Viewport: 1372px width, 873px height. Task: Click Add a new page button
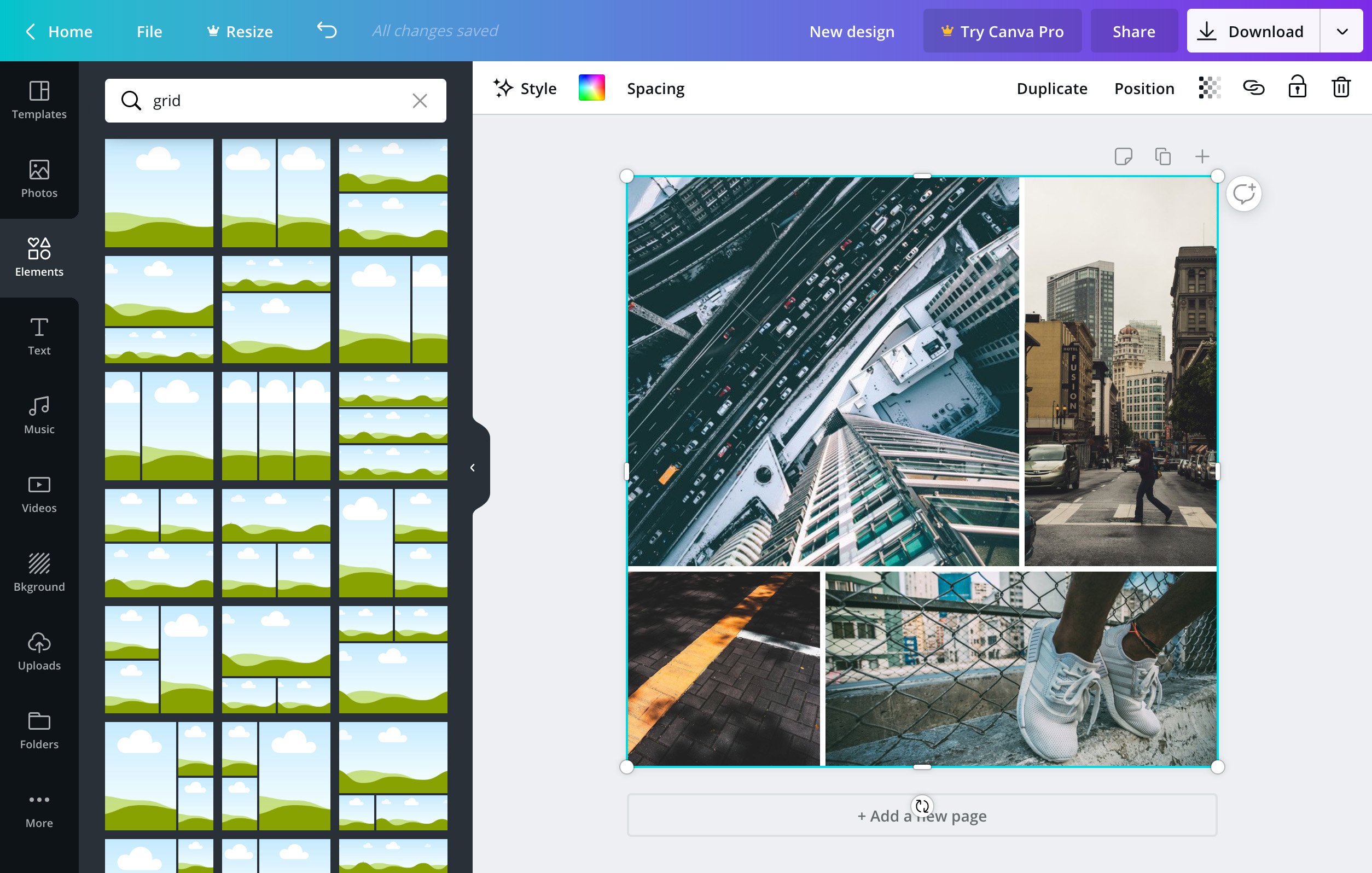click(921, 815)
